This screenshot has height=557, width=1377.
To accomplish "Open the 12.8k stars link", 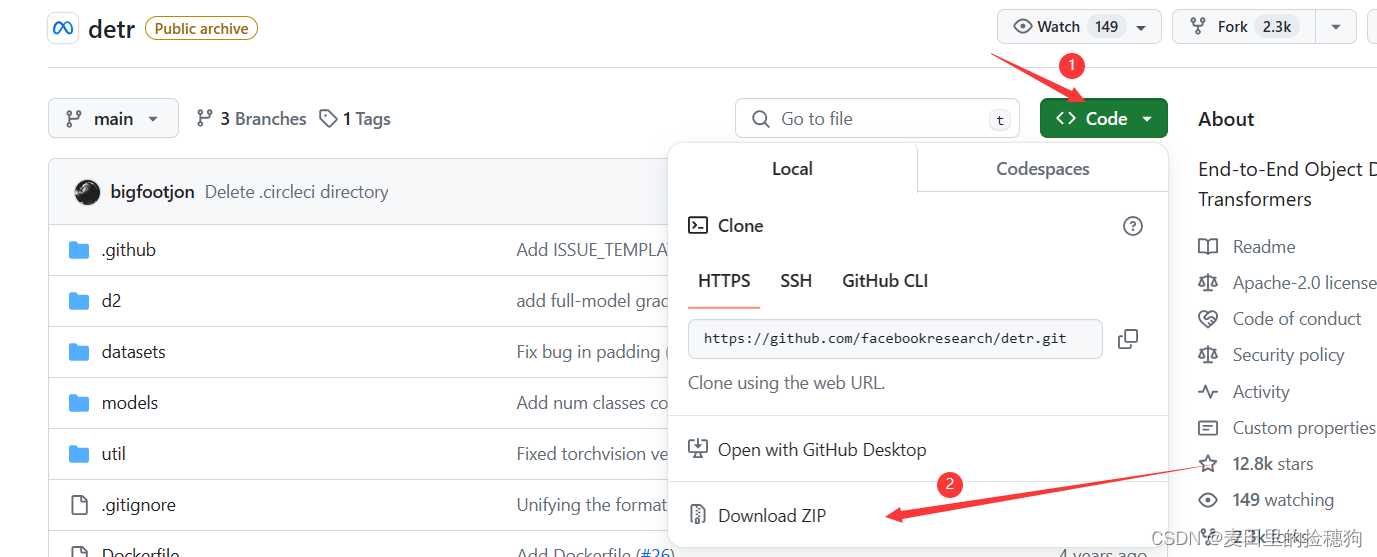I will pyautogui.click(x=1273, y=464).
